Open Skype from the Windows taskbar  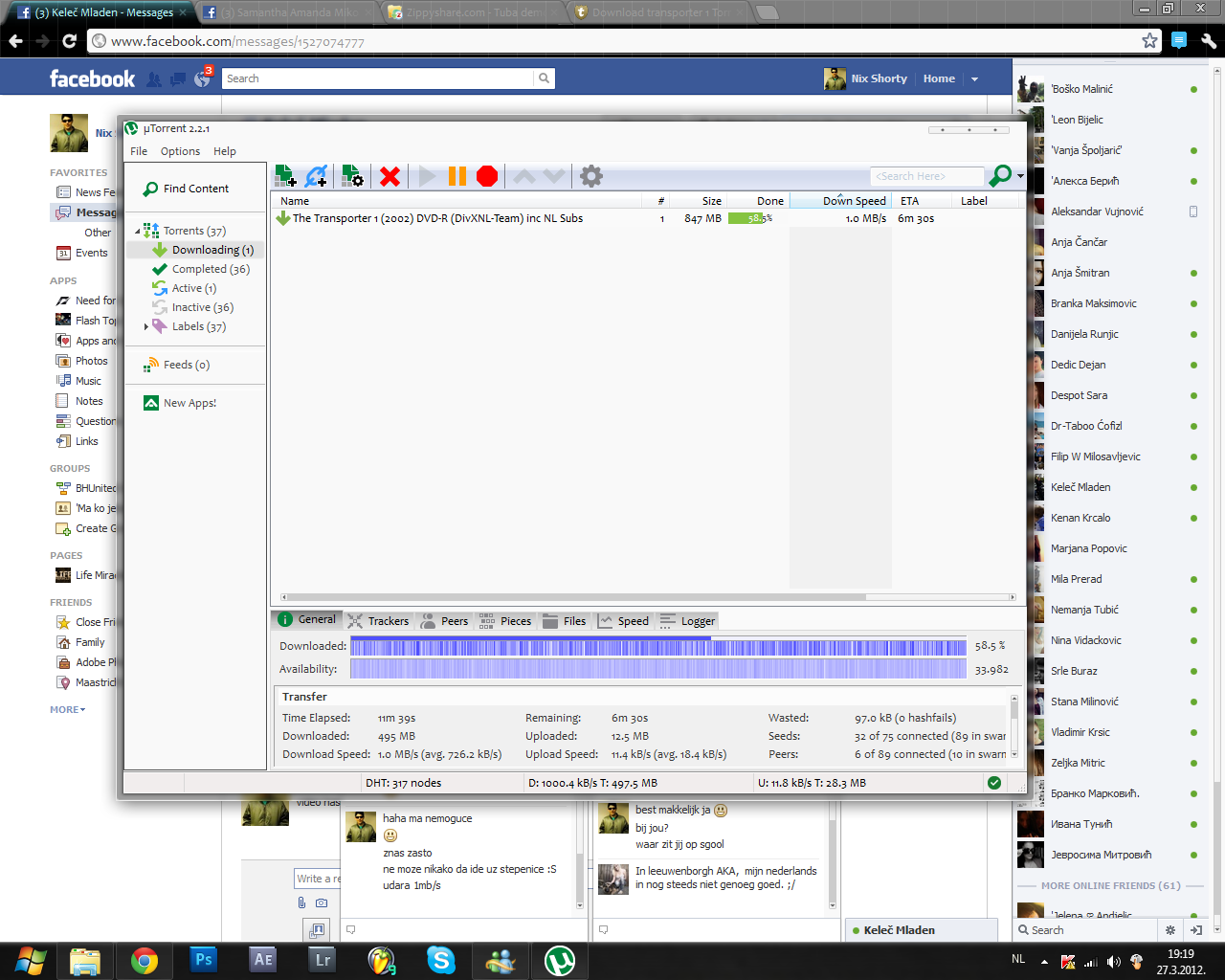point(440,960)
